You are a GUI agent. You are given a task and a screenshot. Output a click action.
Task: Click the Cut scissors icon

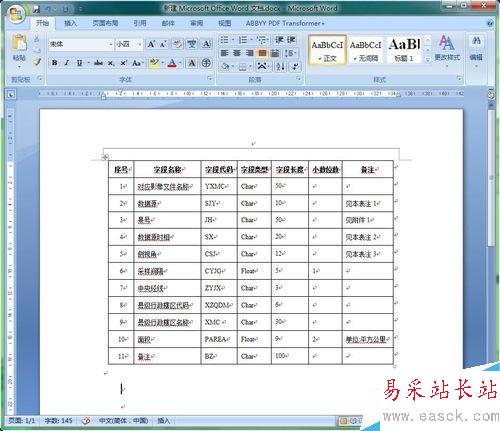click(36, 39)
